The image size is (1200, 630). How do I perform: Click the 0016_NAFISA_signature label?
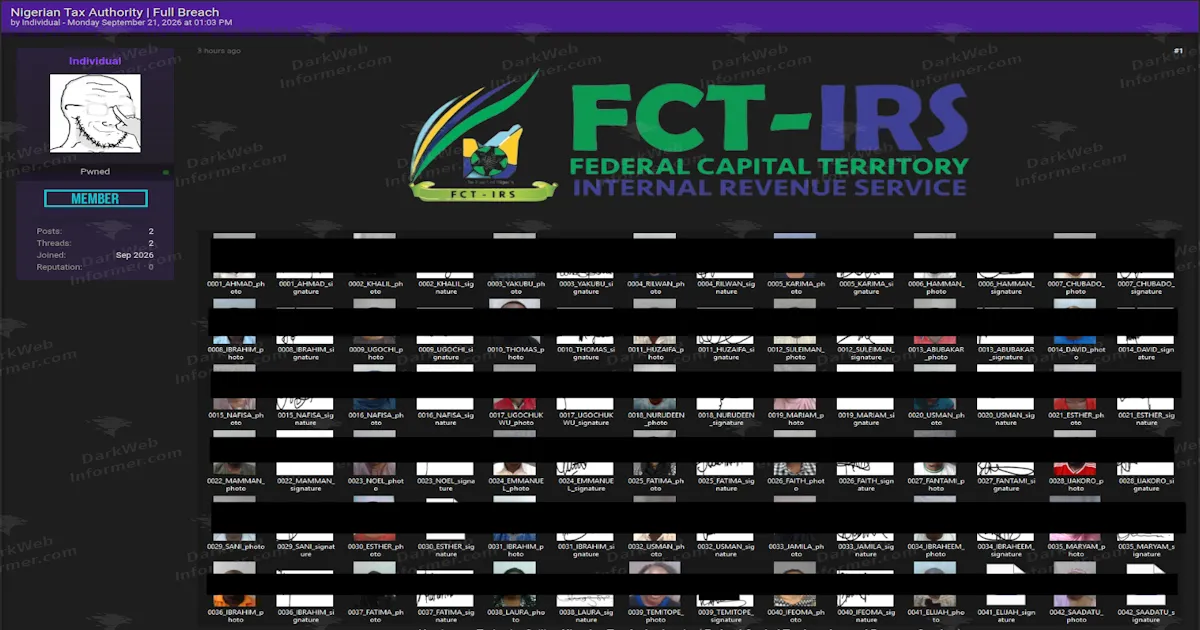click(446, 418)
